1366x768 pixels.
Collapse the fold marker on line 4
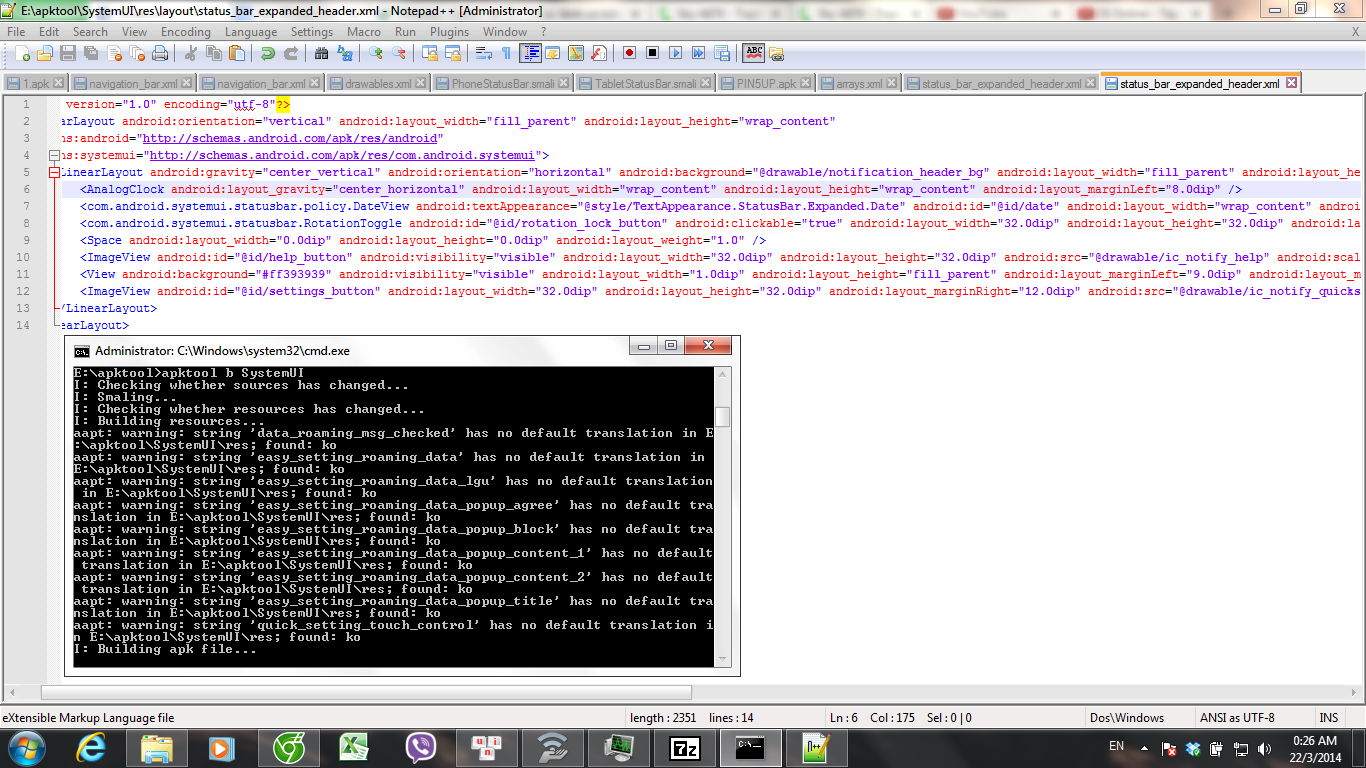55,155
